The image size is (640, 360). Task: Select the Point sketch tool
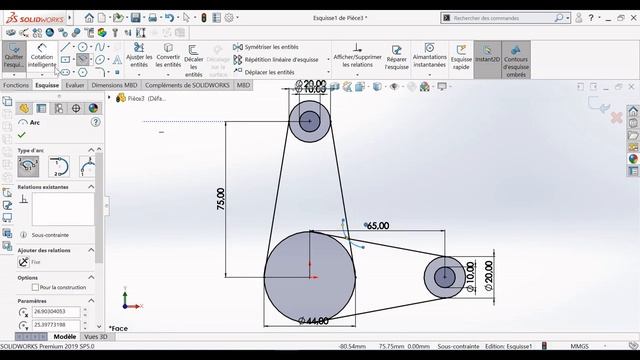(117, 72)
